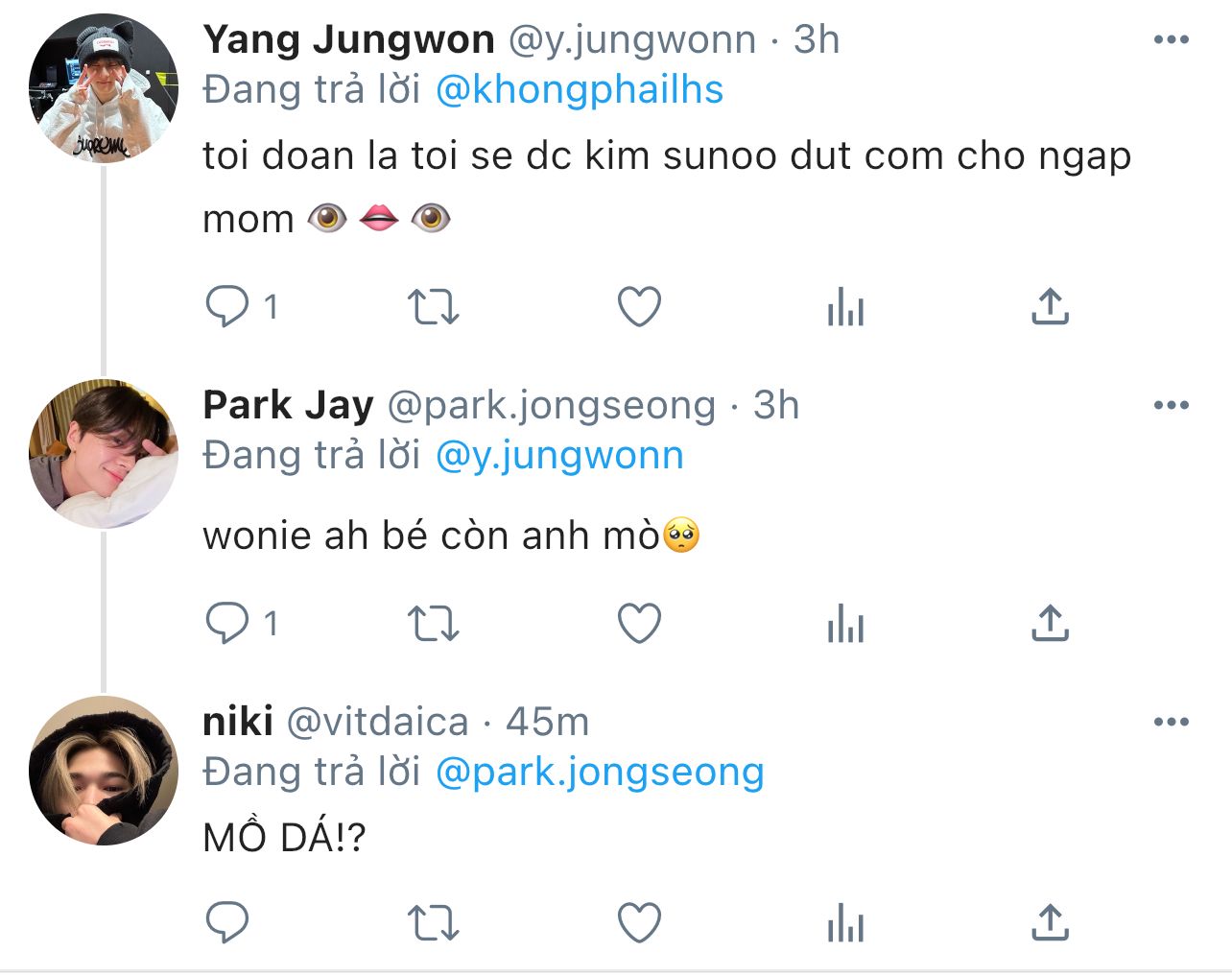Reply to Park Jay's tweet

pyautogui.click(x=227, y=624)
